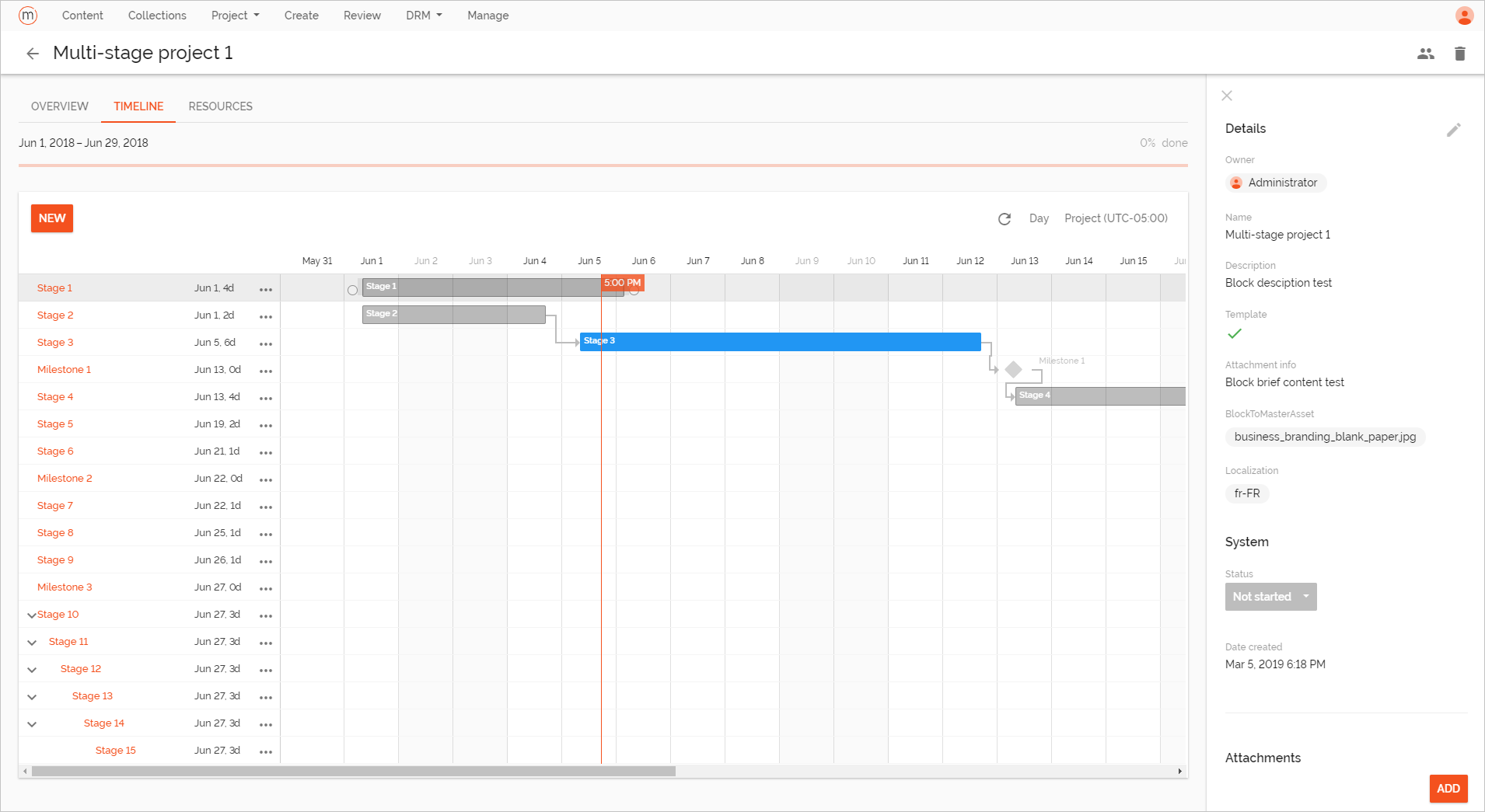Toggle the start circle marker on Stage 1 bar
1485x812 pixels.
pyautogui.click(x=352, y=290)
